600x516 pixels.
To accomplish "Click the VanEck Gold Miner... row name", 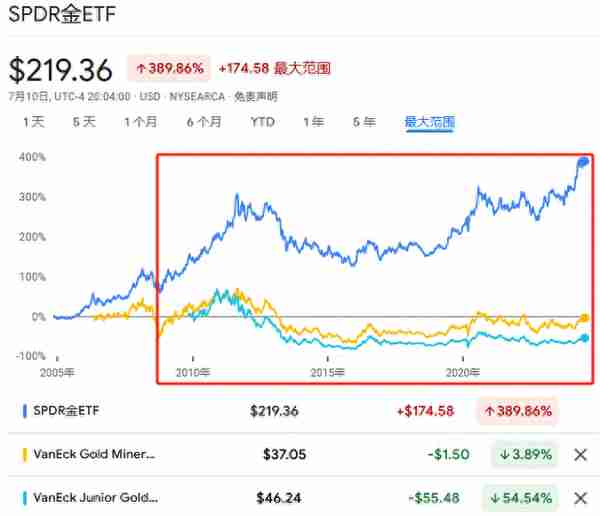I will point(94,454).
